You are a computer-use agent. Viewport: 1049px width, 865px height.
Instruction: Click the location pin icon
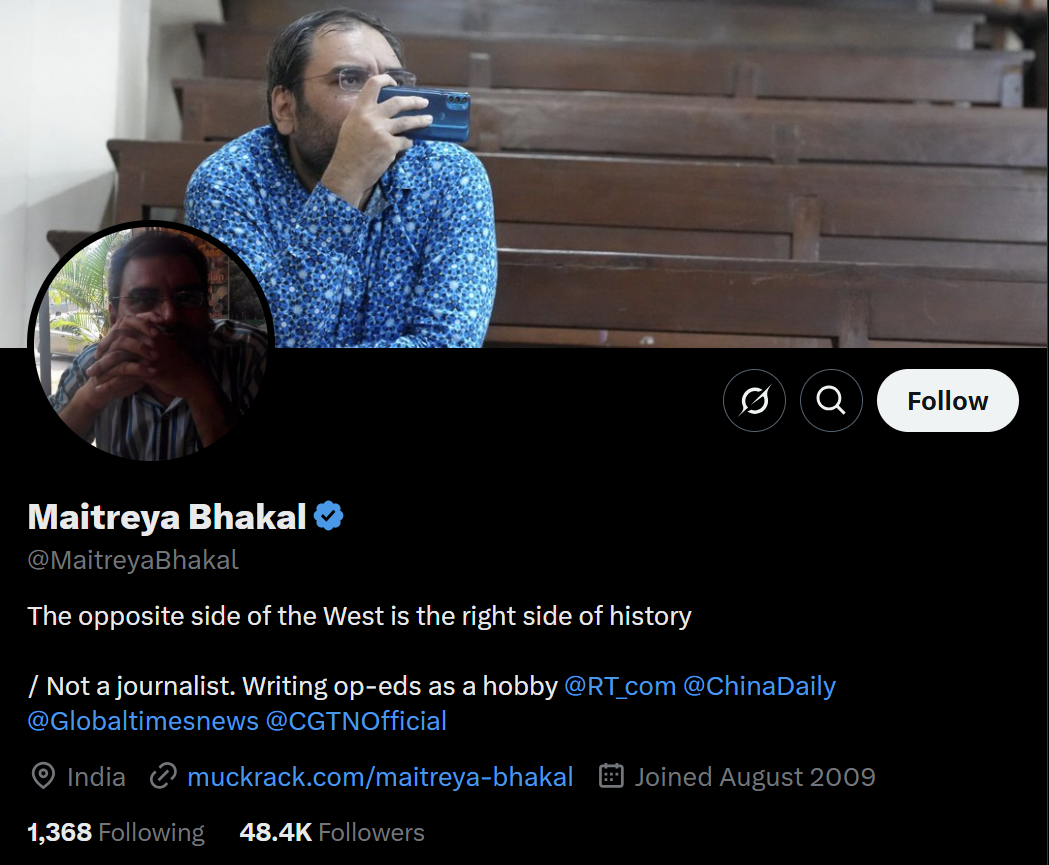(43, 776)
